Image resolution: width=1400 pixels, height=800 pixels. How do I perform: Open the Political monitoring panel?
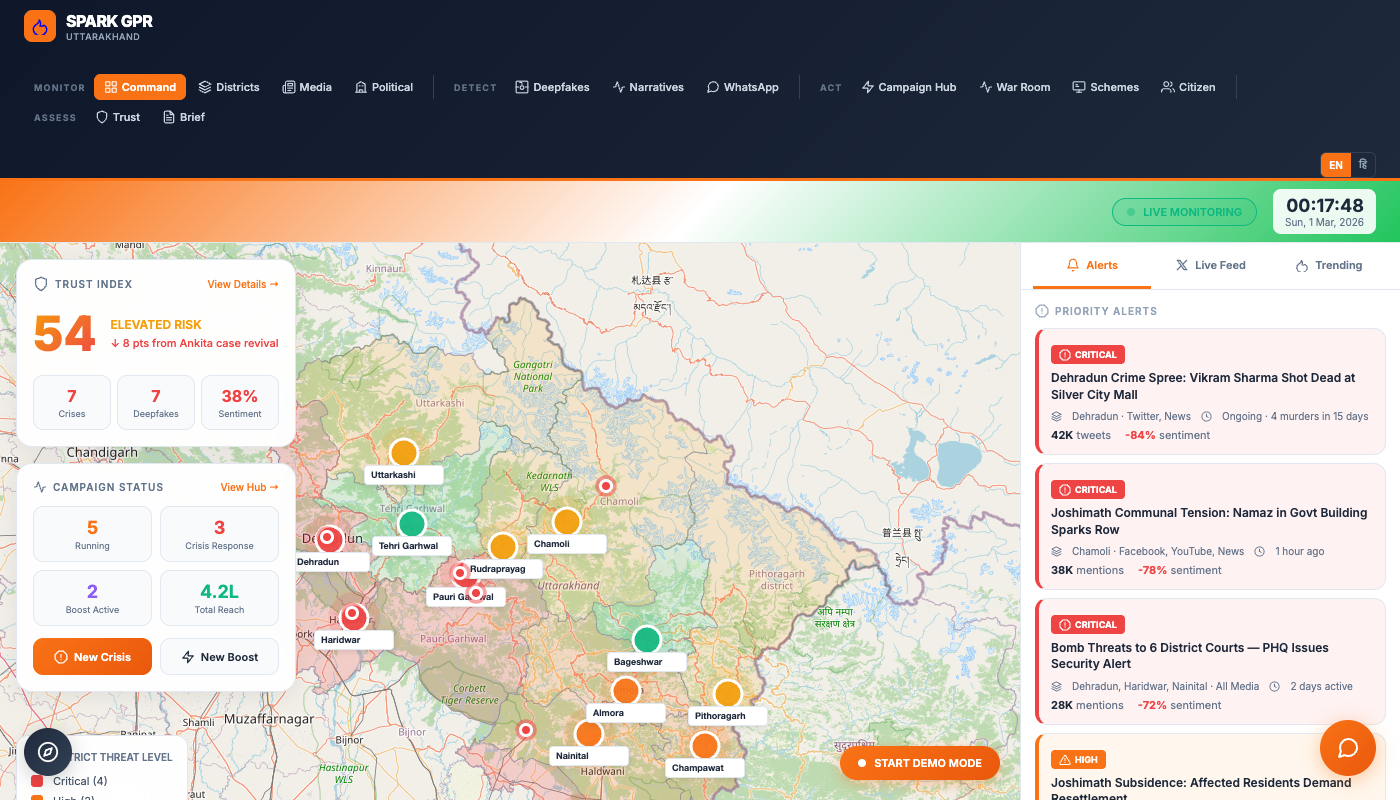tap(383, 87)
